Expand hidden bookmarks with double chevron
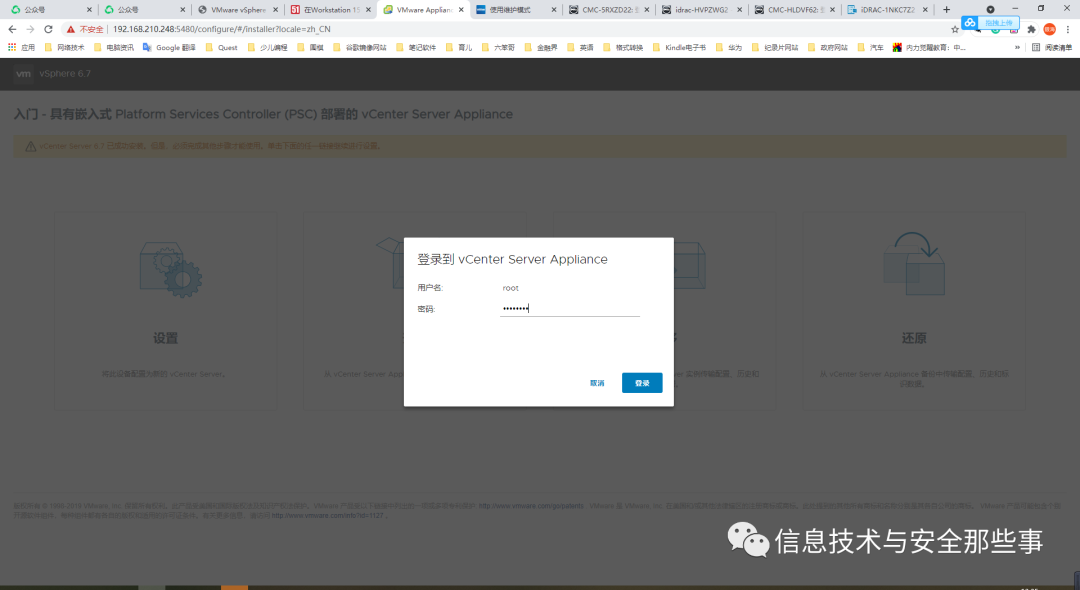 [1017, 48]
